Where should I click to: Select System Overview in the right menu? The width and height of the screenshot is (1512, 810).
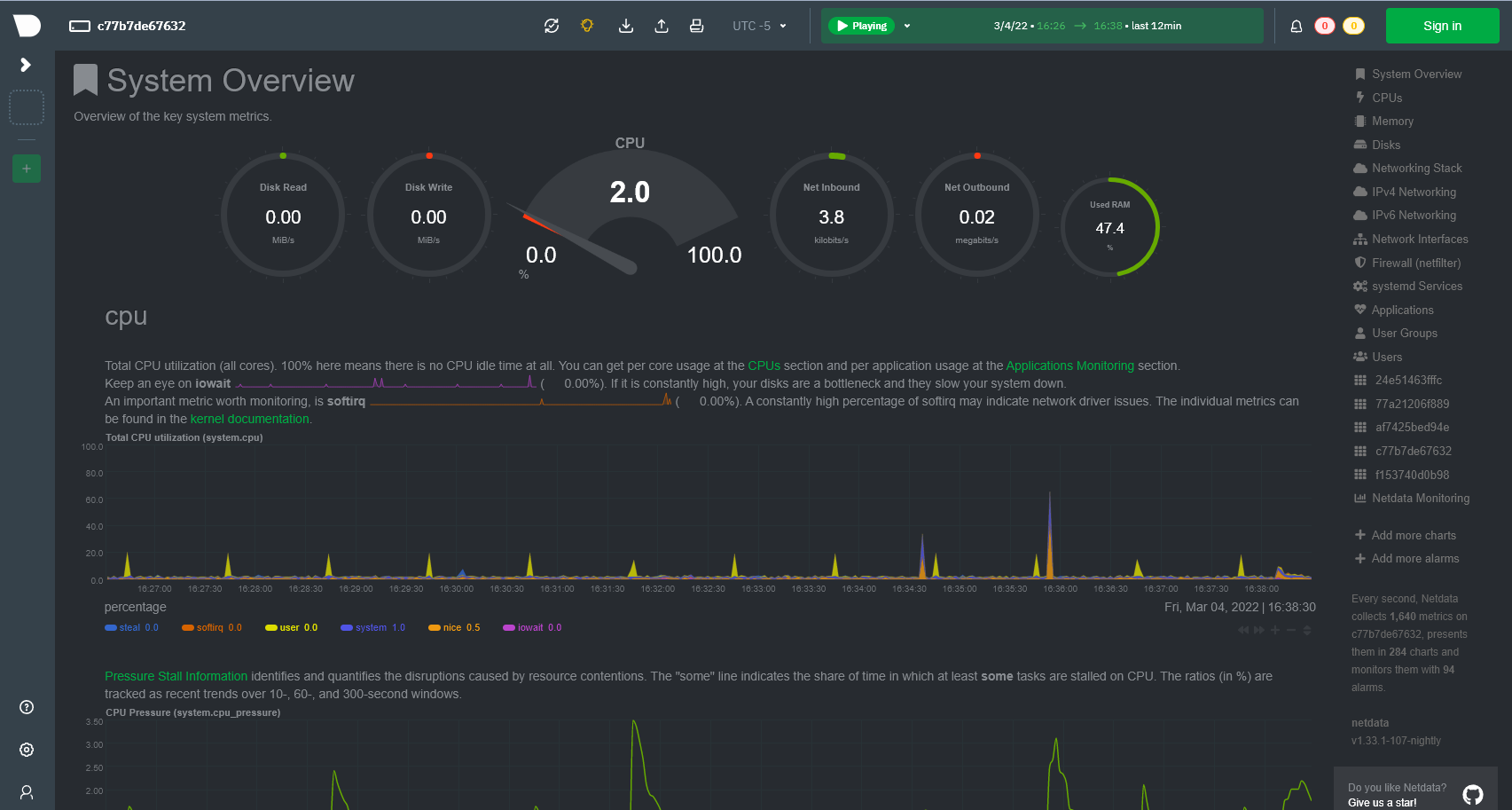(x=1408, y=75)
